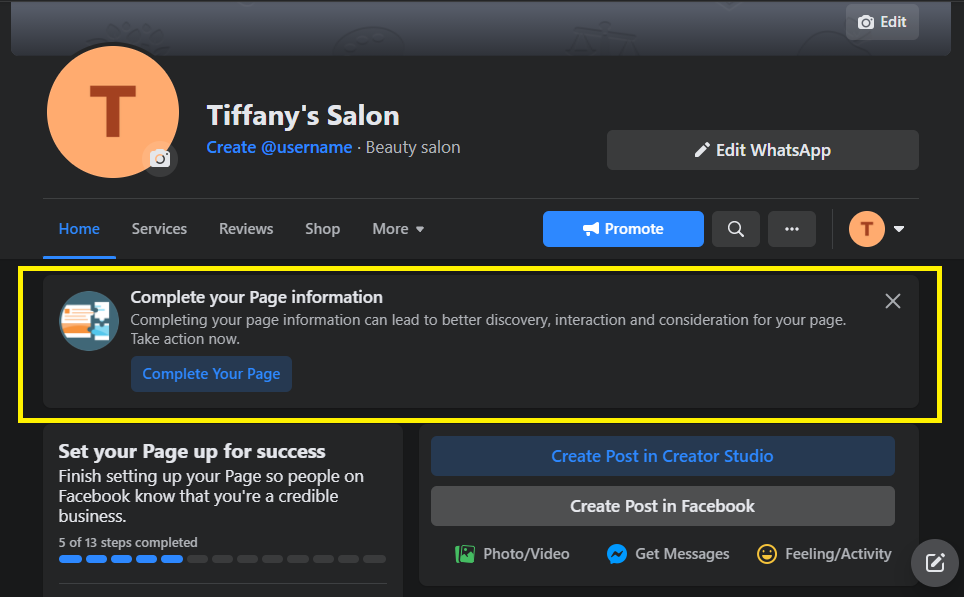Click the '5 of 13 steps completed' text
The image size is (964, 597).
(128, 542)
